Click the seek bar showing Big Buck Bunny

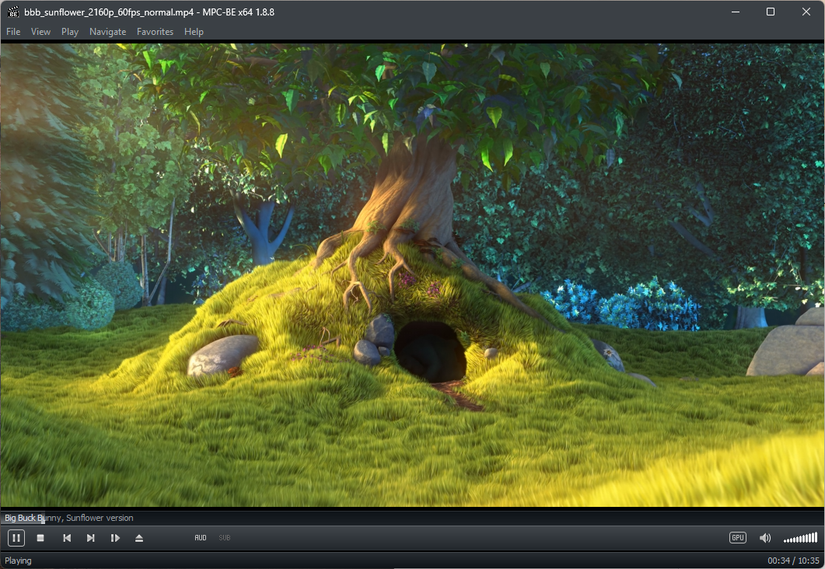coord(412,518)
